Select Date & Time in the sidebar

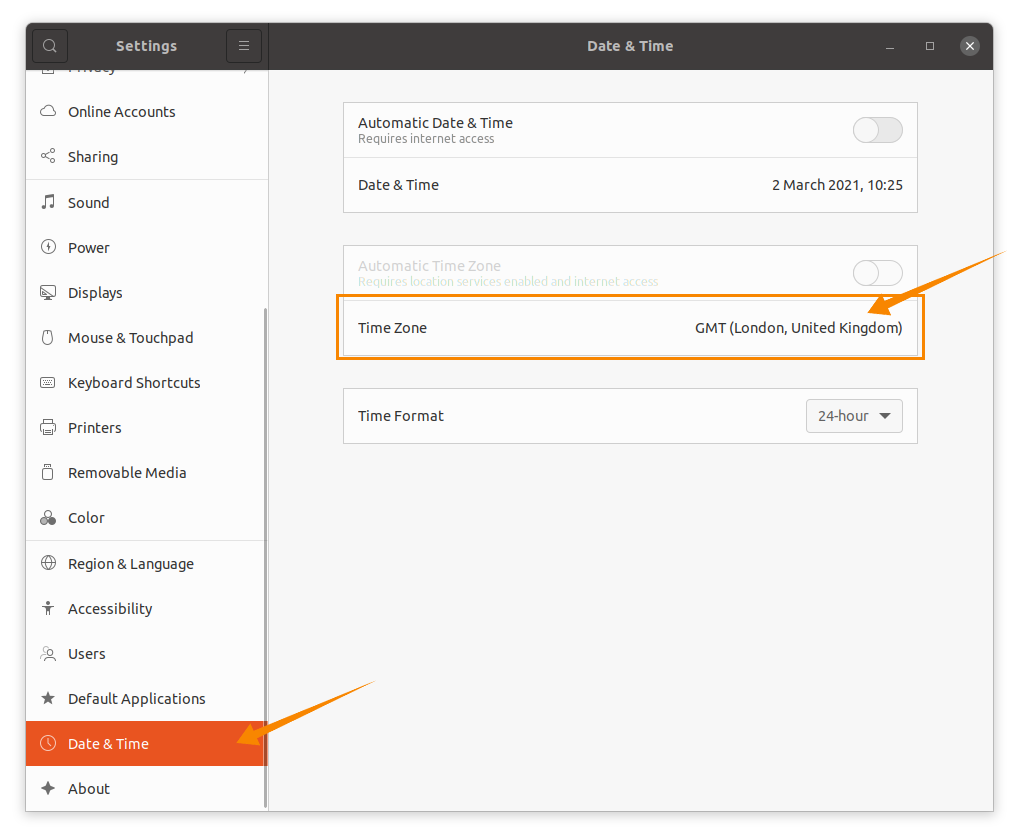coord(147,744)
